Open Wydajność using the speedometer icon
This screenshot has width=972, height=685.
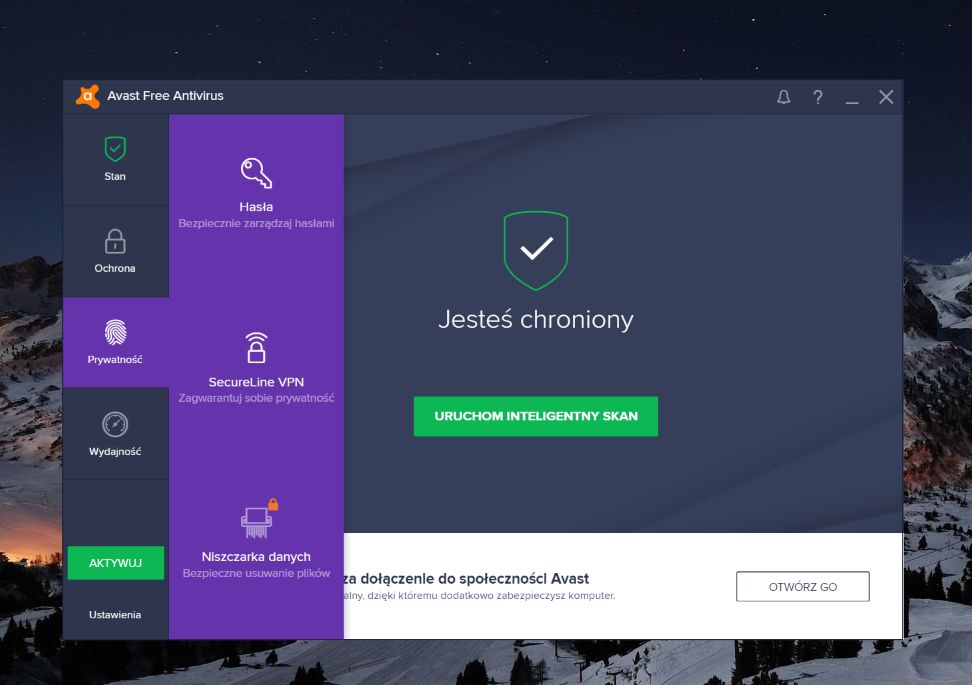pos(114,425)
